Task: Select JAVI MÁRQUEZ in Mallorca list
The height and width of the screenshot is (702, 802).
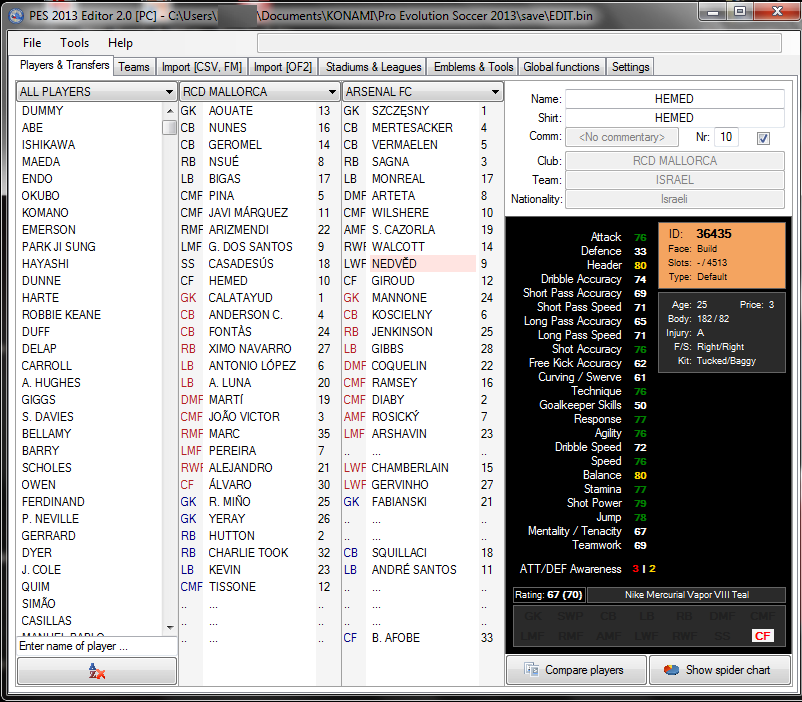Action: (248, 213)
